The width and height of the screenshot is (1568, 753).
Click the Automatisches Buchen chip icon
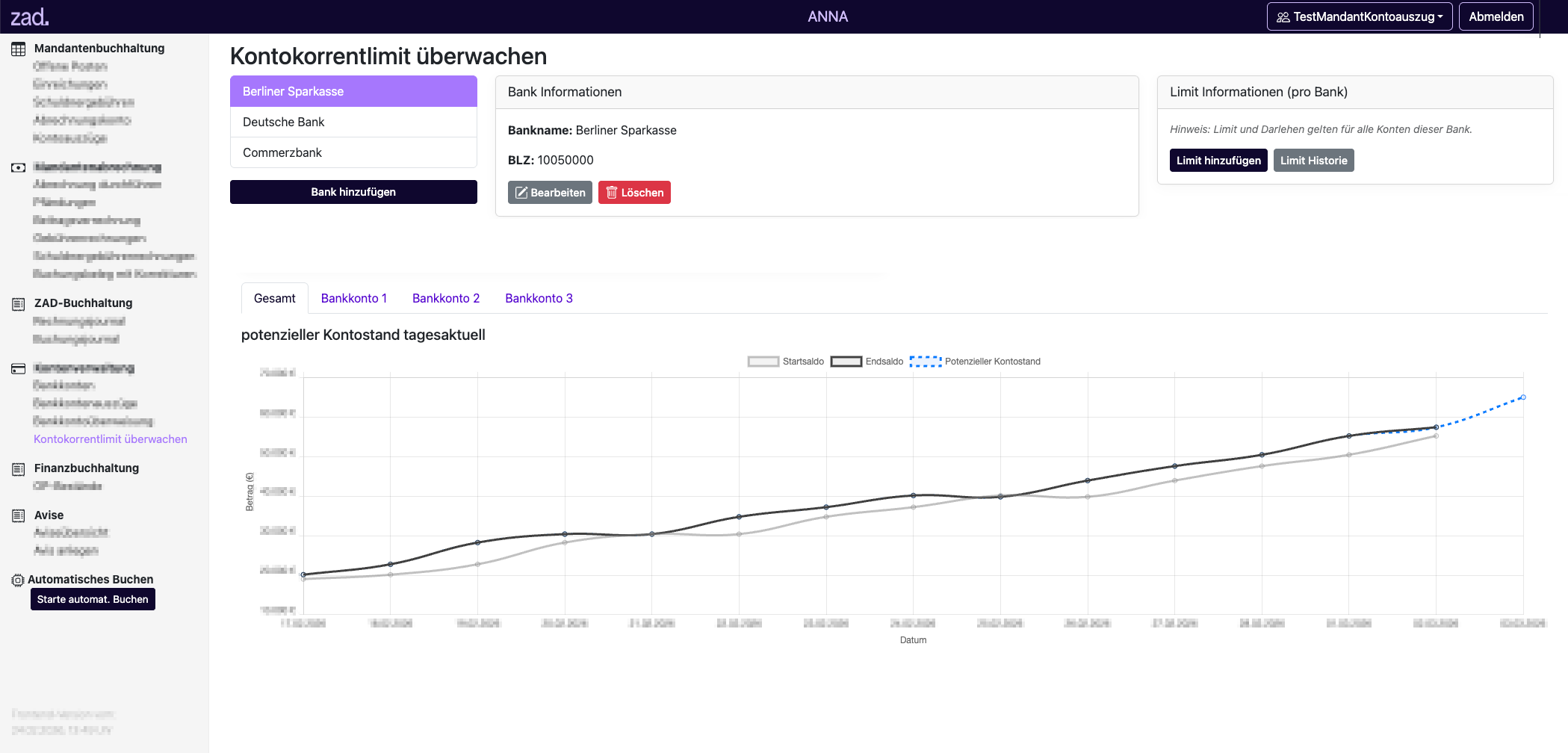18,580
